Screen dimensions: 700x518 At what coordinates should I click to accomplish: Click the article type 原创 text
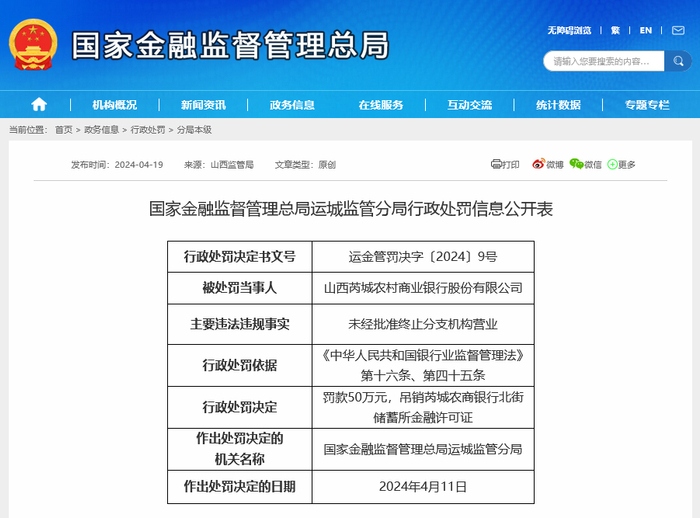click(x=327, y=165)
